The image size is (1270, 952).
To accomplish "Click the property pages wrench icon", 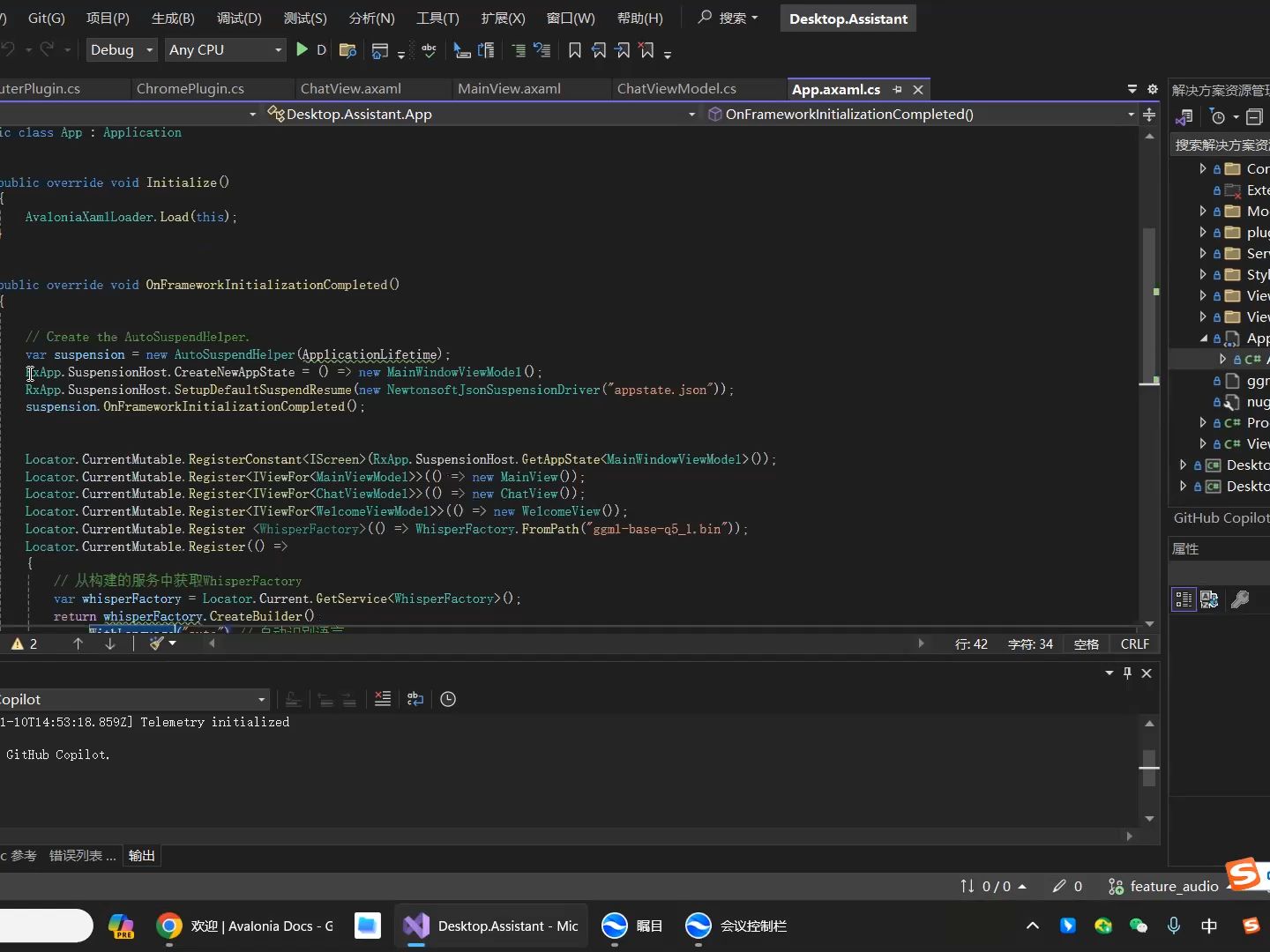I will 1240,599.
